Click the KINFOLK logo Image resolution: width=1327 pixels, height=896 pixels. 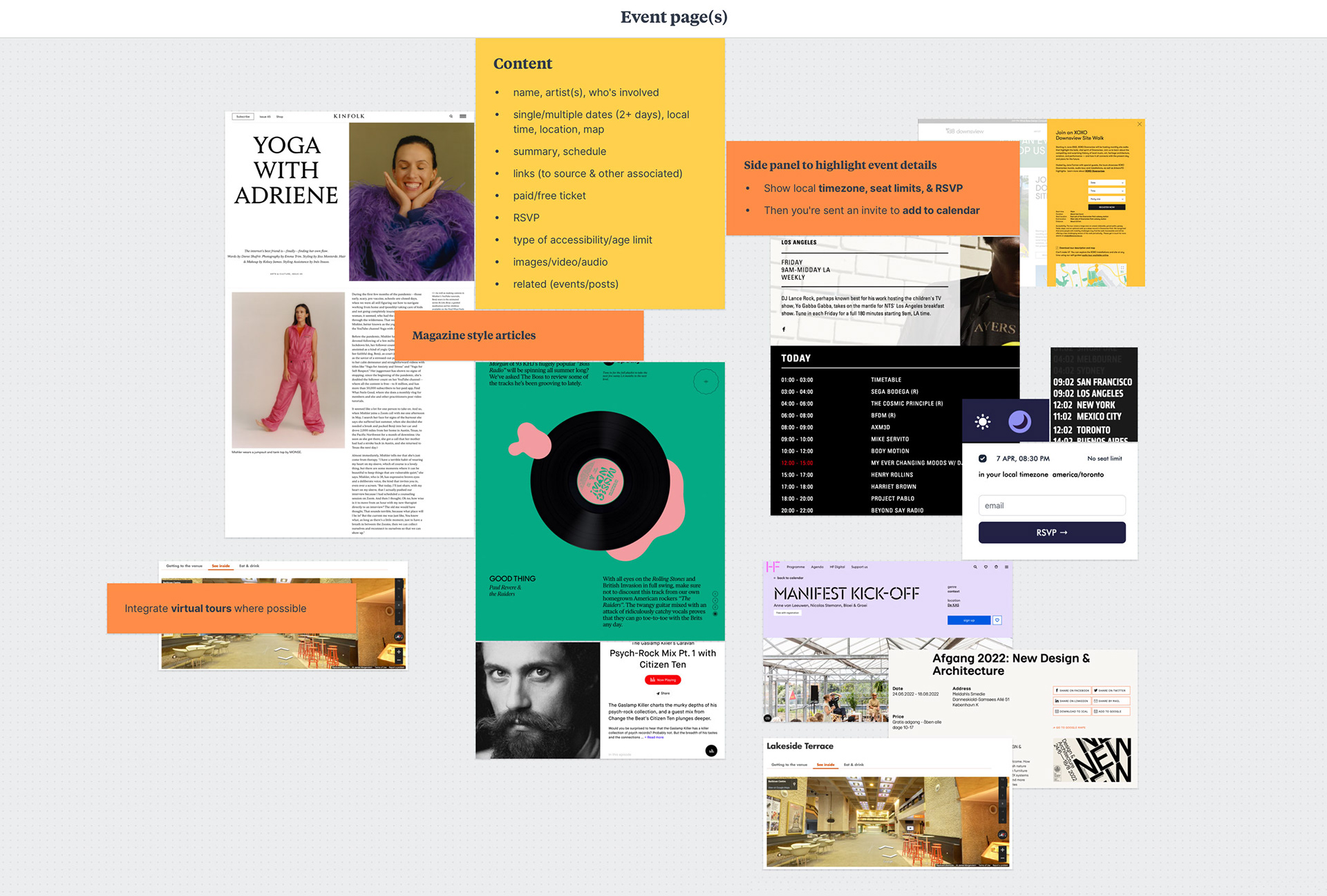tap(349, 116)
